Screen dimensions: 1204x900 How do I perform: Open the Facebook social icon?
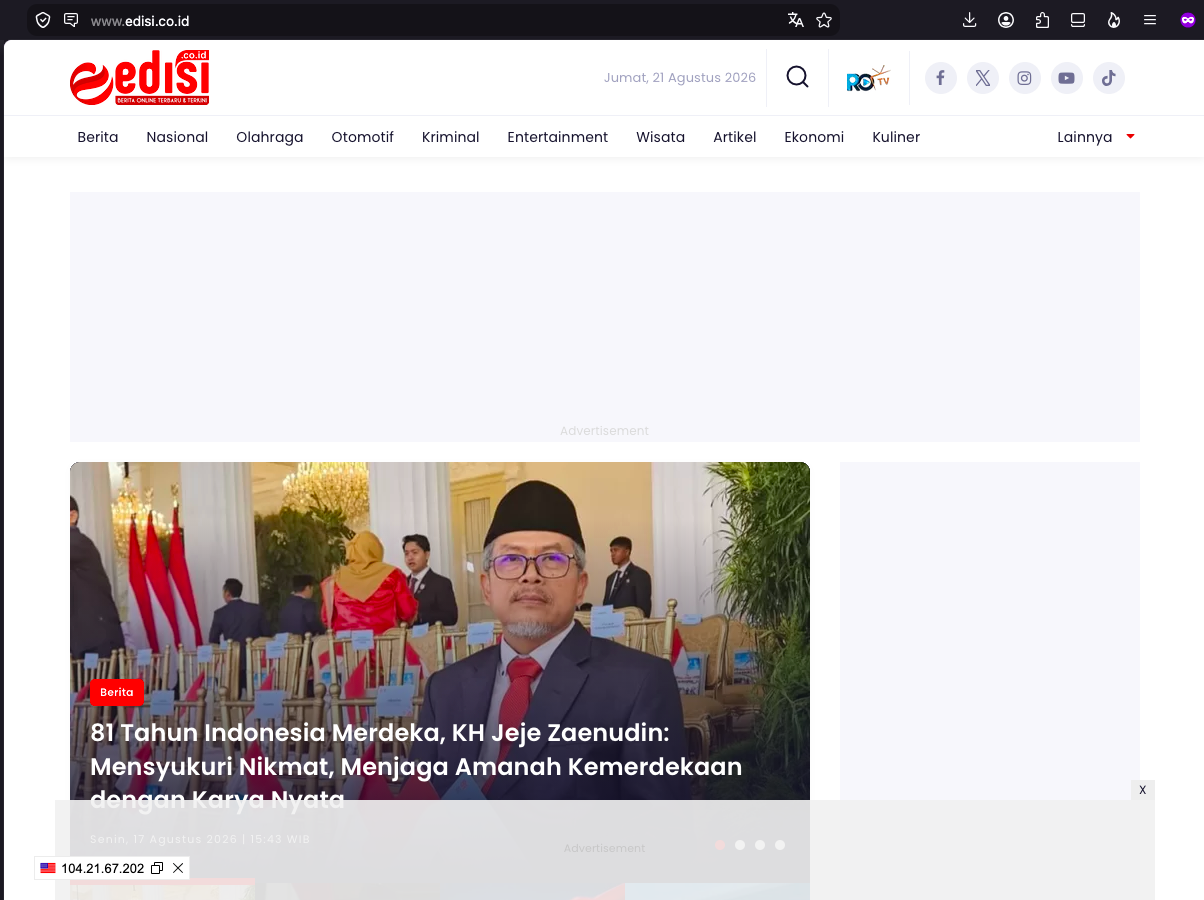[x=940, y=78]
